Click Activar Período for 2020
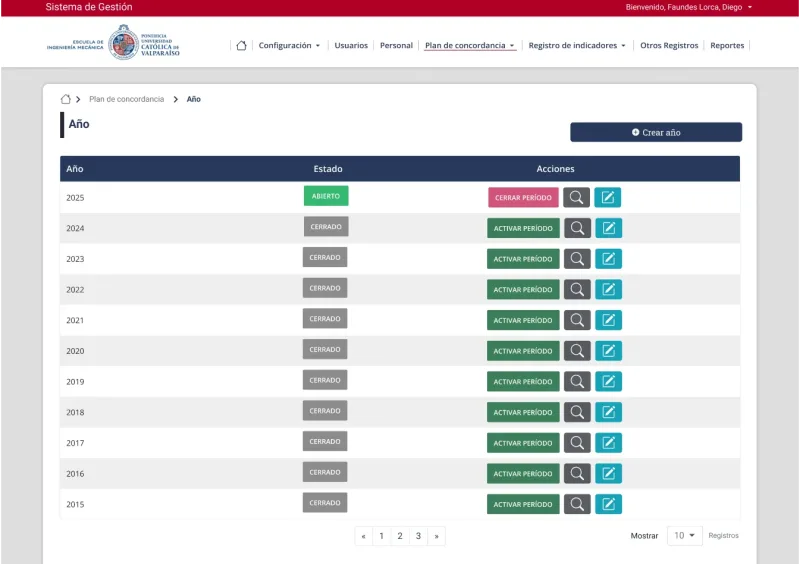The image size is (800, 564). click(x=523, y=351)
